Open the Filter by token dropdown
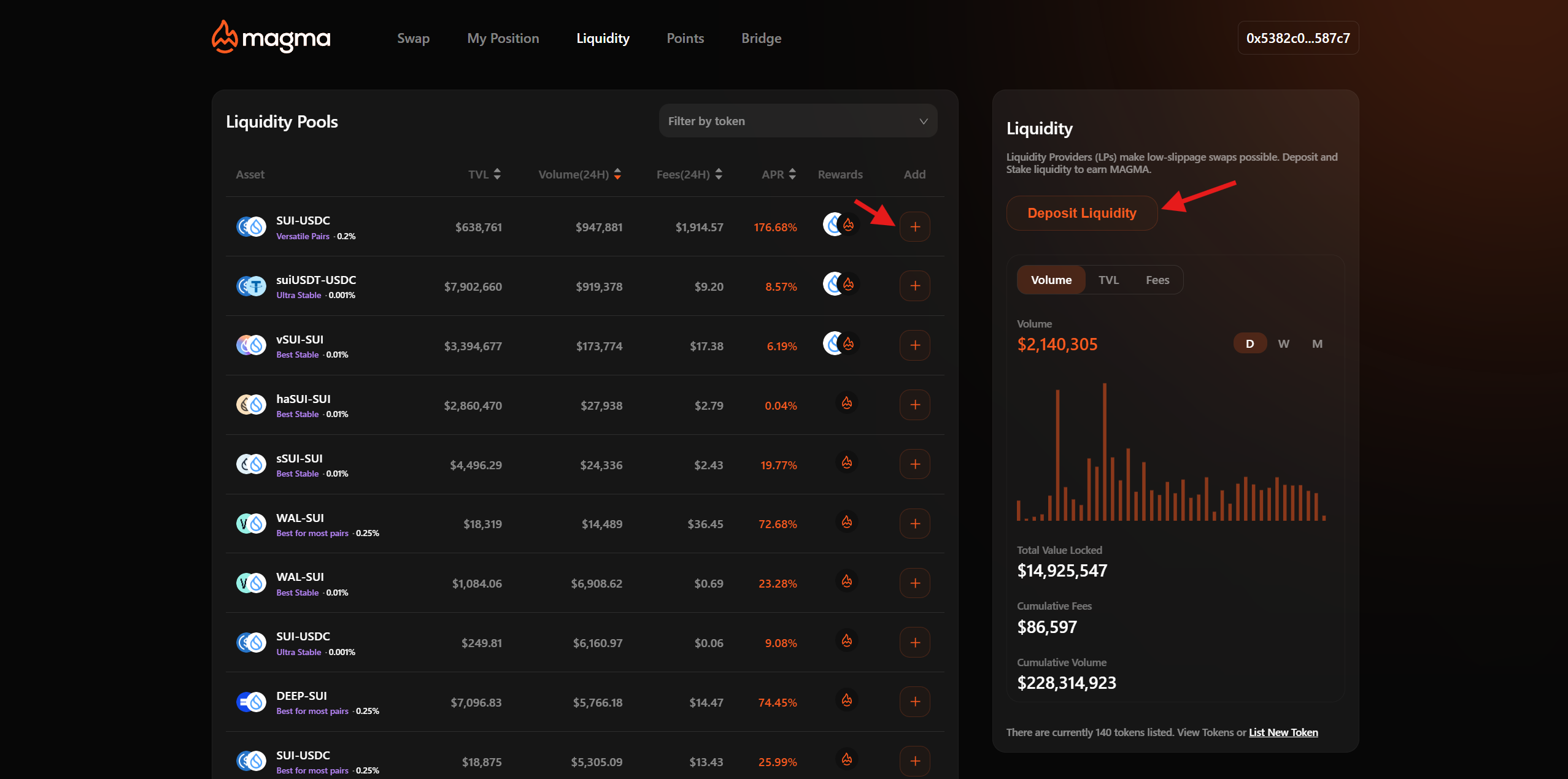 pyautogui.click(x=798, y=121)
